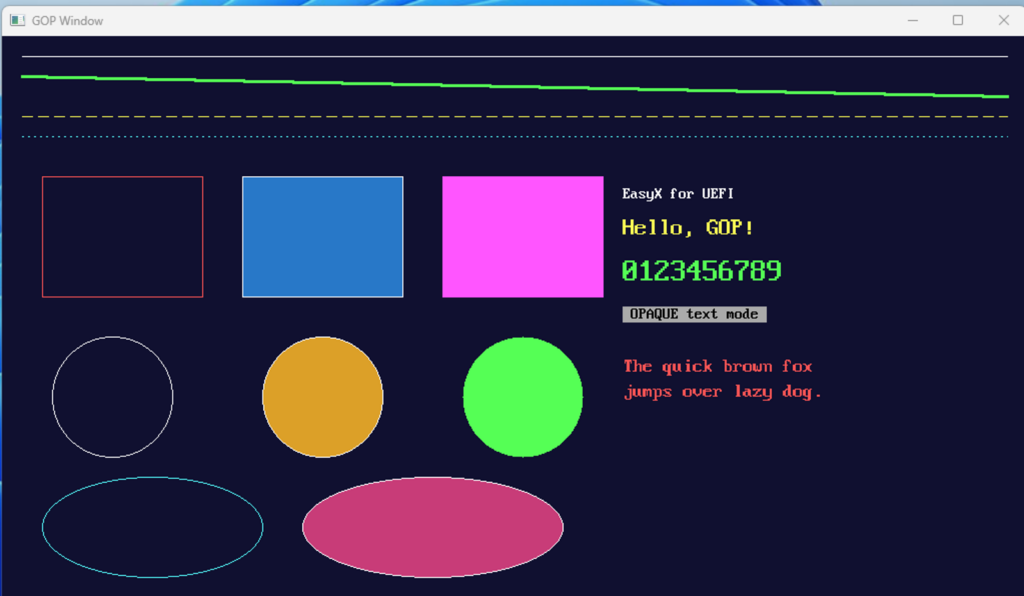Viewport: 1024px width, 596px height.
Task: Minimize the GOP Window
Action: click(x=912, y=20)
